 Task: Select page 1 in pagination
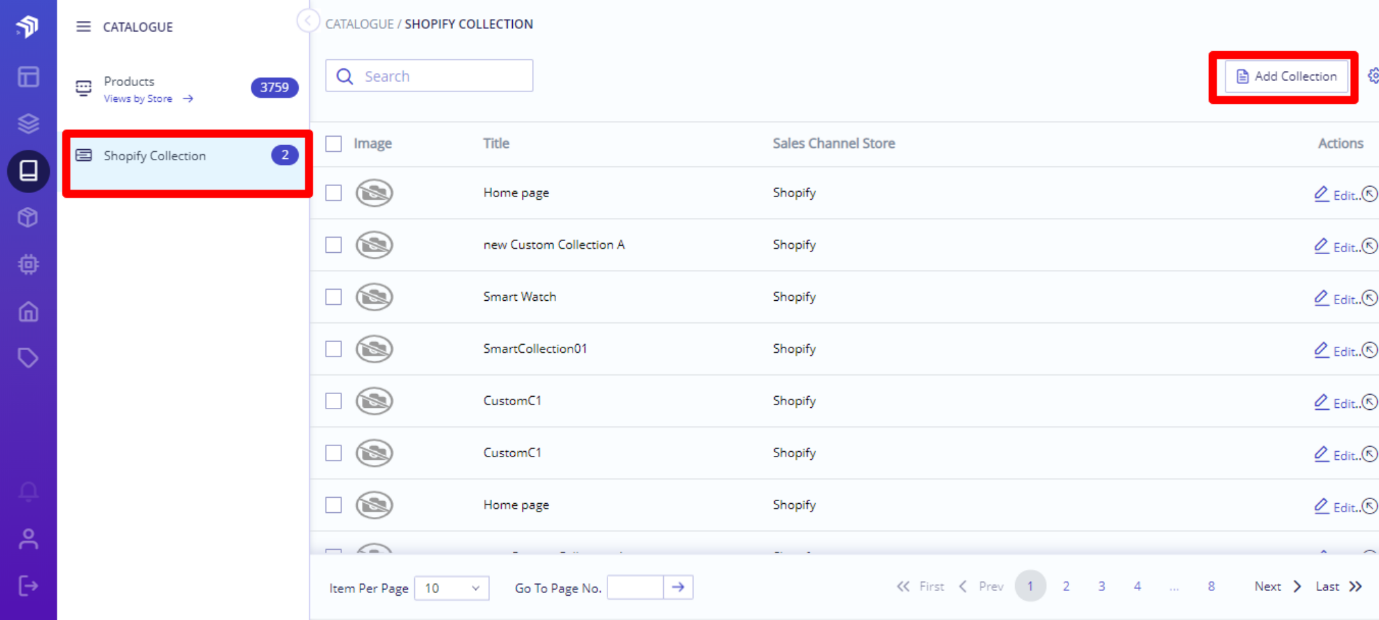tap(1030, 586)
